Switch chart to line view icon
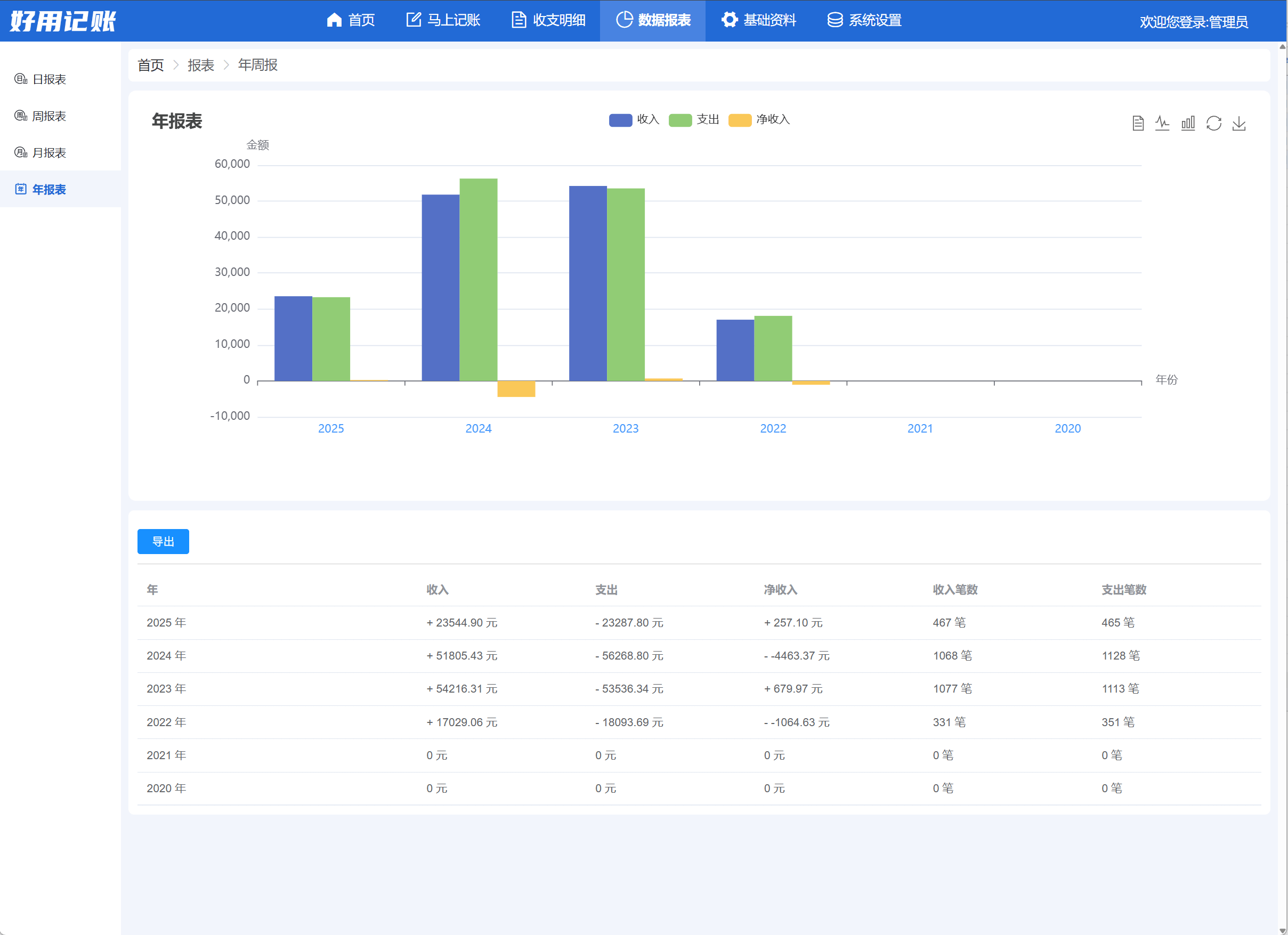Viewport: 1288px width, 935px height. coord(1162,123)
